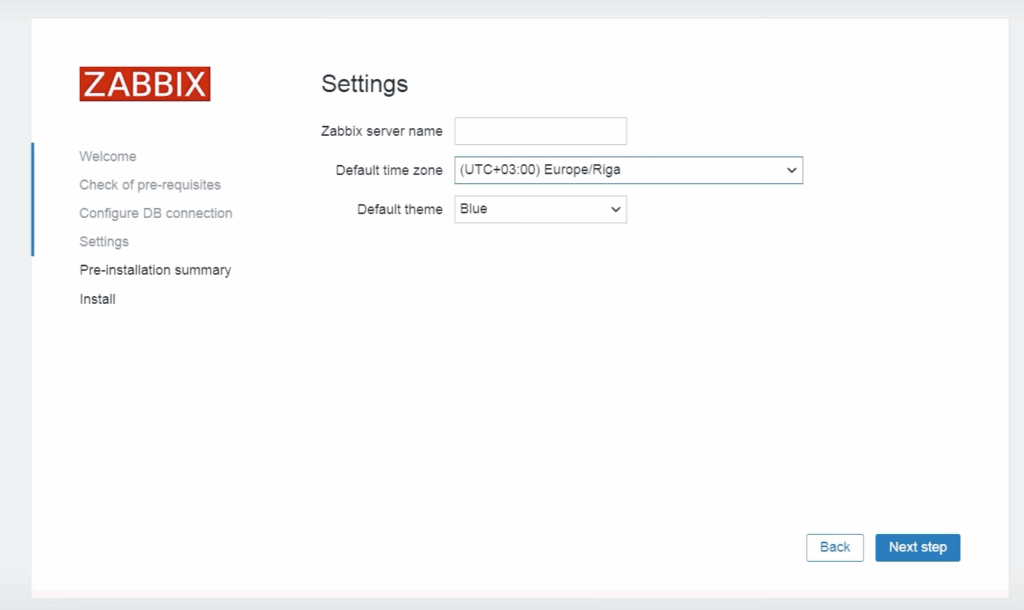Screen dimensions: 1024x610
Task: Open the Default theme dropdown
Action: point(541,210)
